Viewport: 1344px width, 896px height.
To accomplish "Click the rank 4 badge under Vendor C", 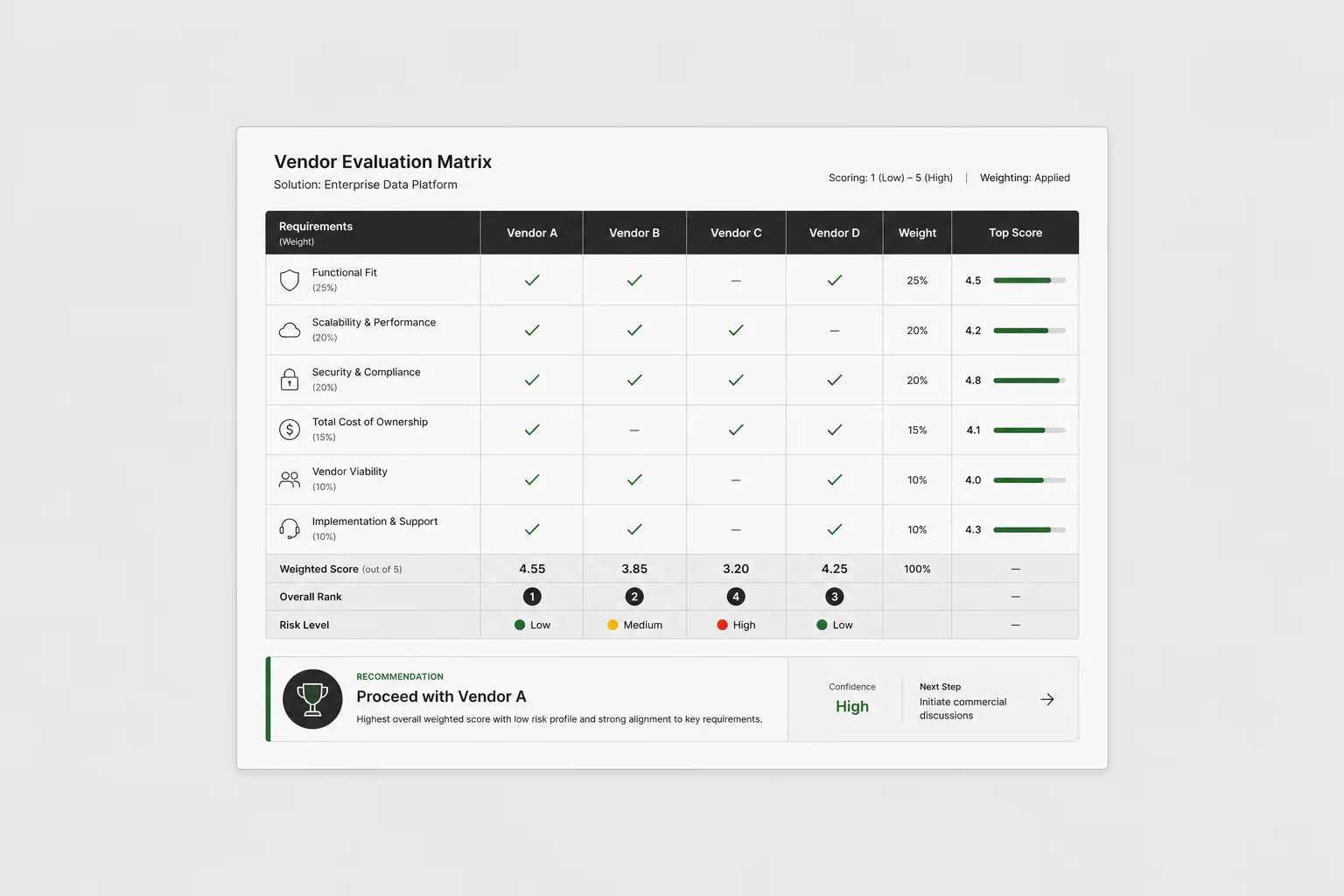I will tap(736, 597).
